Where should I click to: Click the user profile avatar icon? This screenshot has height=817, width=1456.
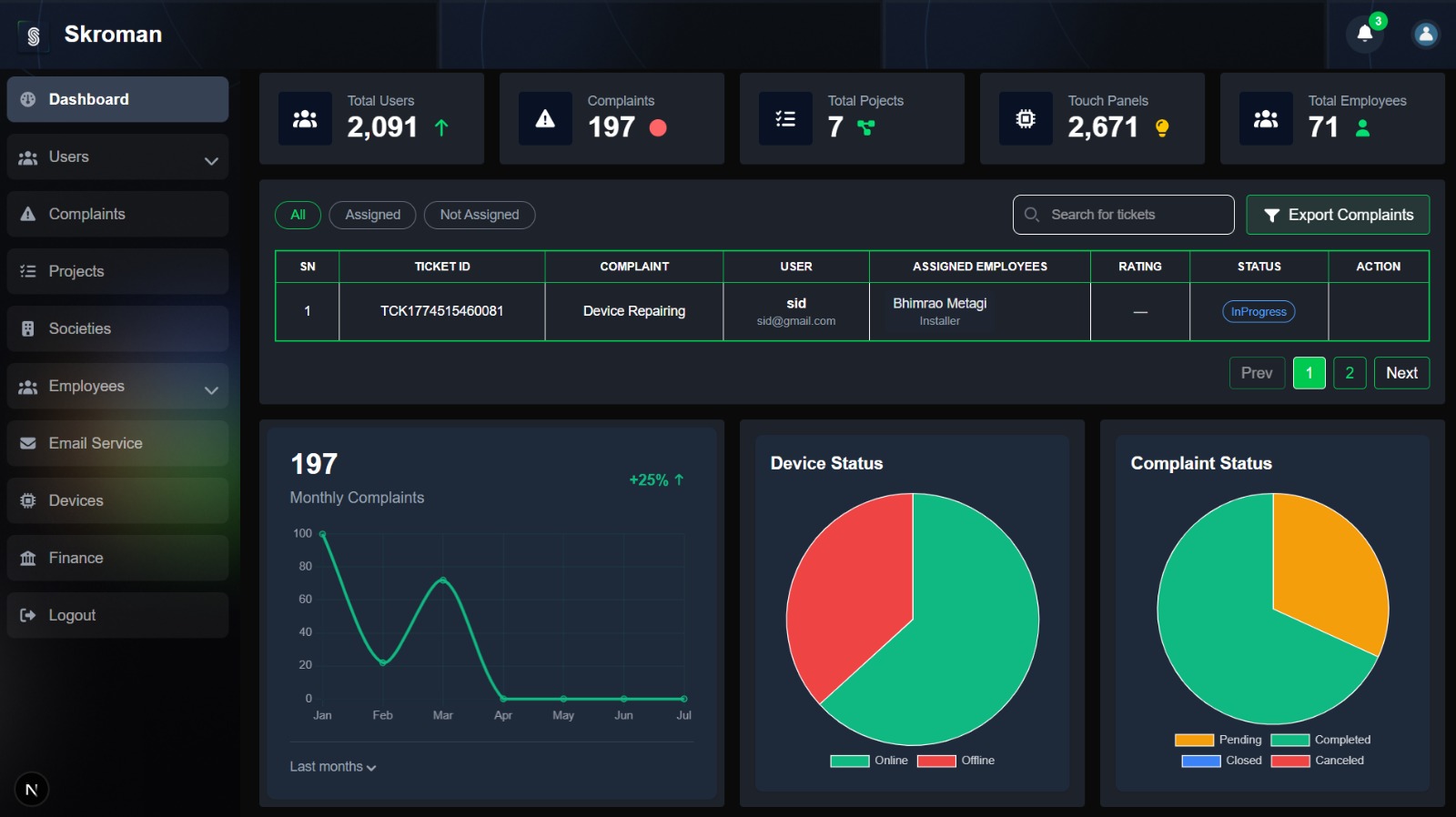(1425, 34)
